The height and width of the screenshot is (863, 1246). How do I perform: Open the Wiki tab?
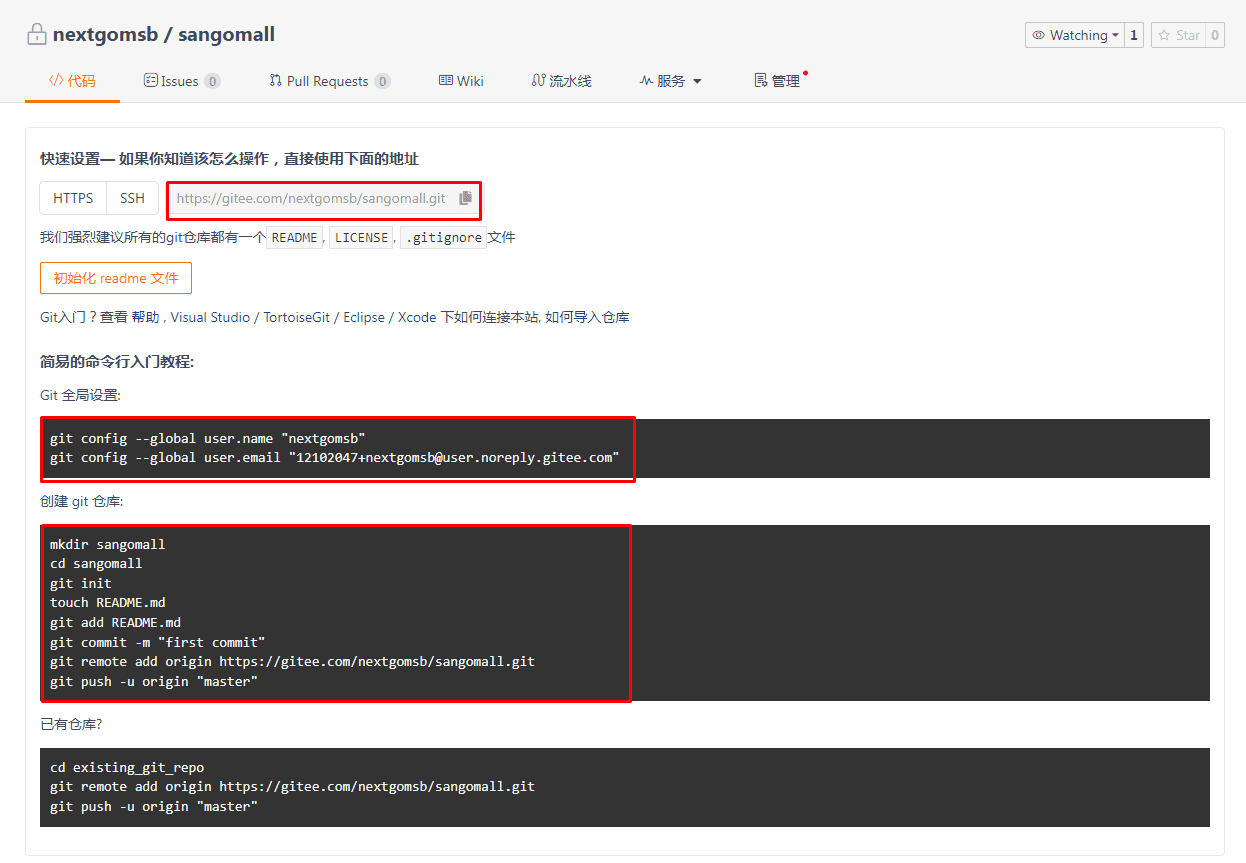pos(461,81)
